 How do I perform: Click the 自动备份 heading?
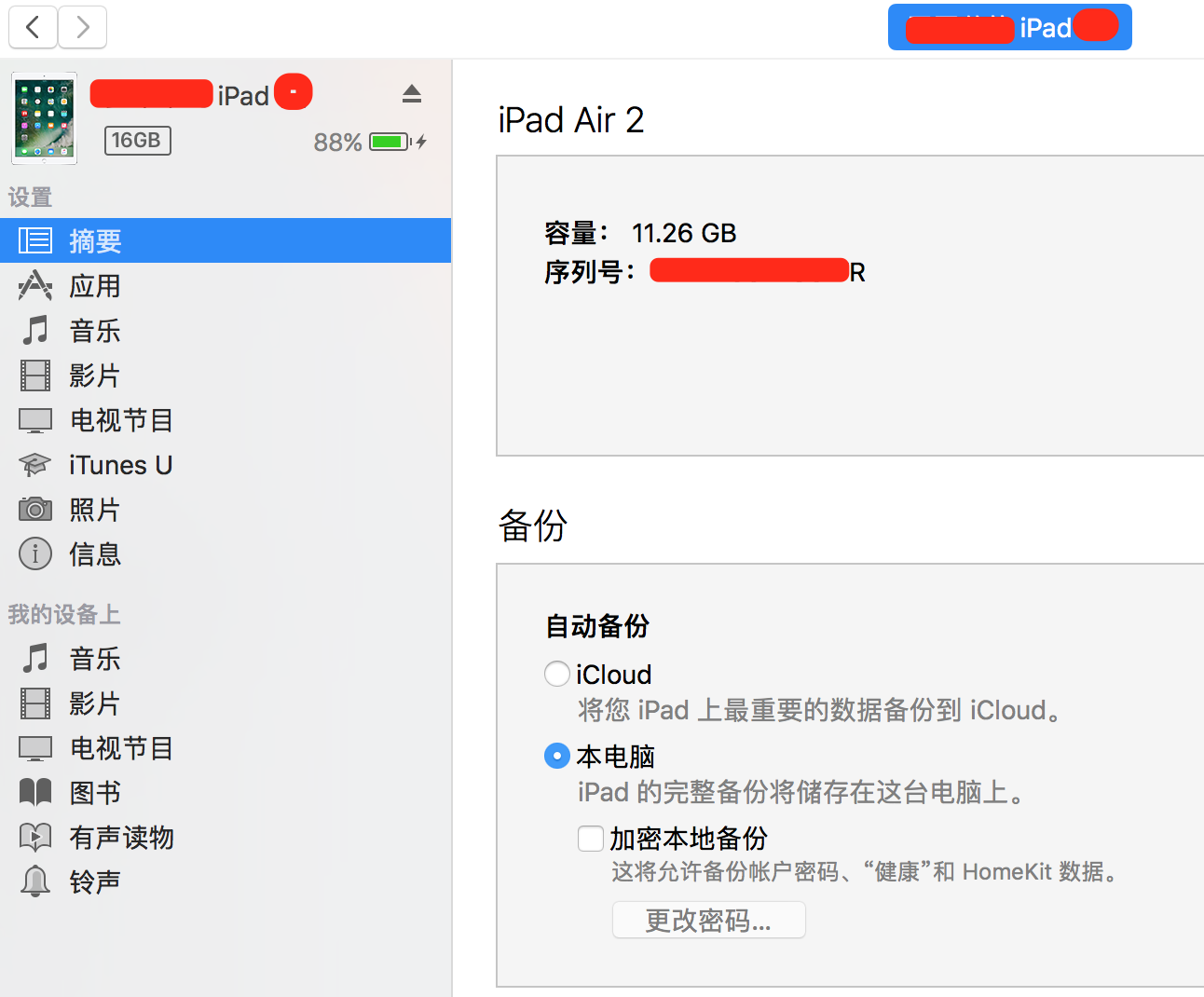597,625
